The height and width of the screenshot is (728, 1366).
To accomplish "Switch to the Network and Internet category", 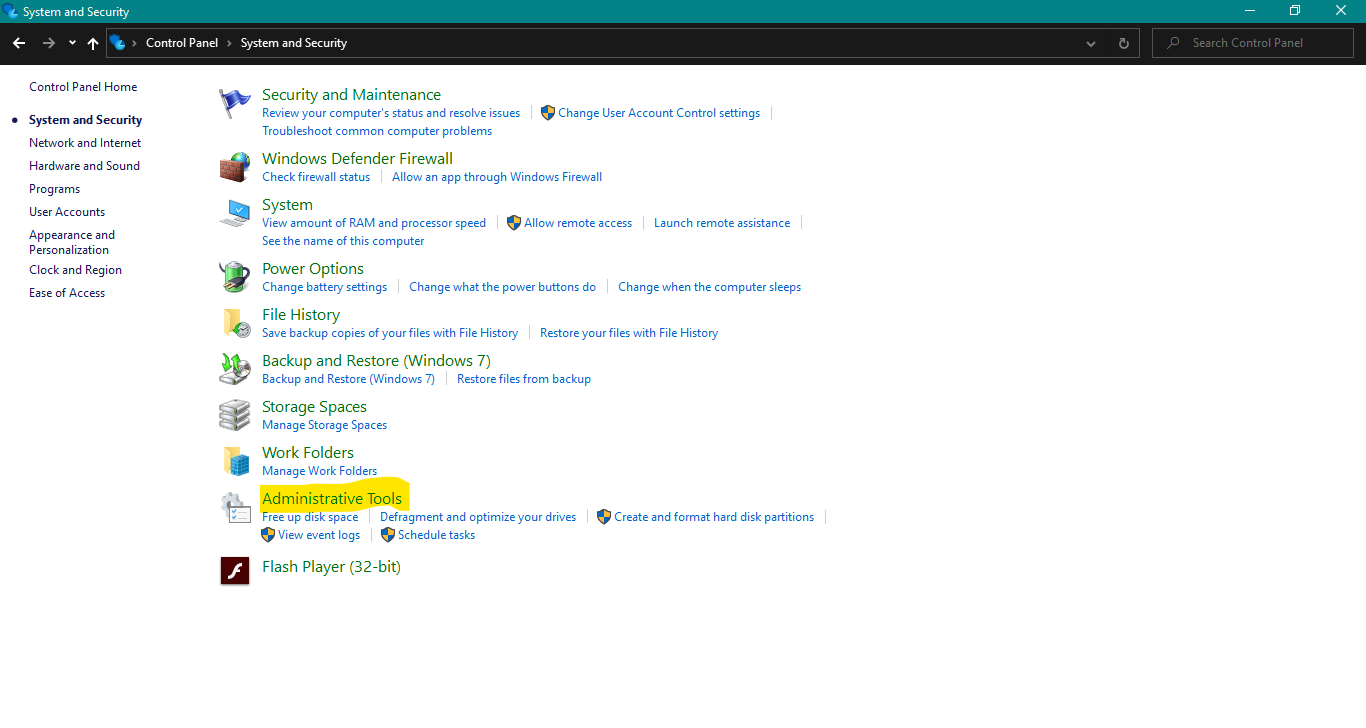I will point(84,142).
